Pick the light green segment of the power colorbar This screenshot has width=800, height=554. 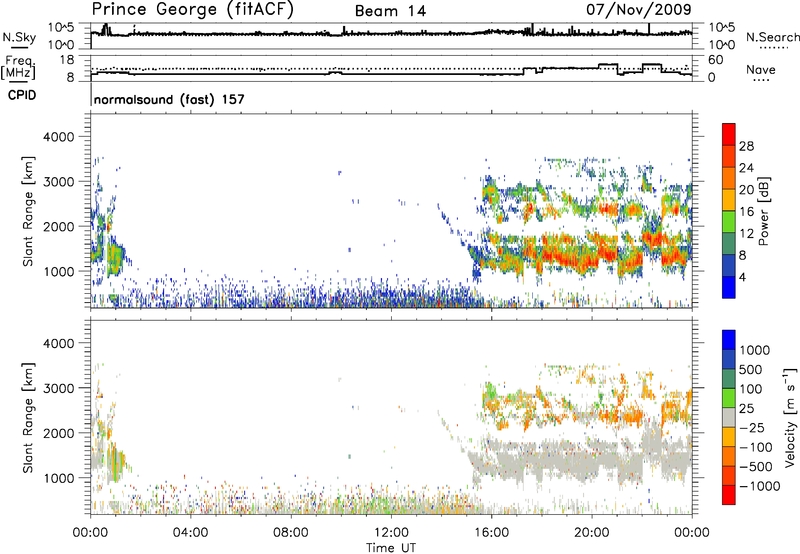click(729, 221)
